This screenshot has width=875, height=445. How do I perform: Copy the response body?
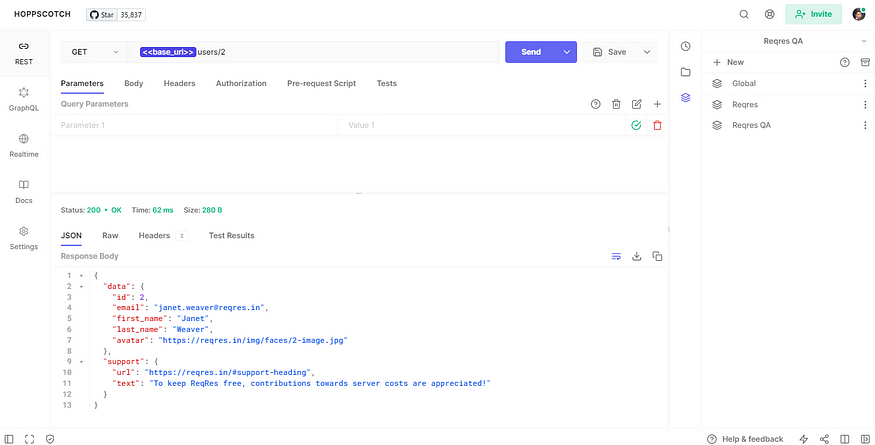pyautogui.click(x=657, y=256)
